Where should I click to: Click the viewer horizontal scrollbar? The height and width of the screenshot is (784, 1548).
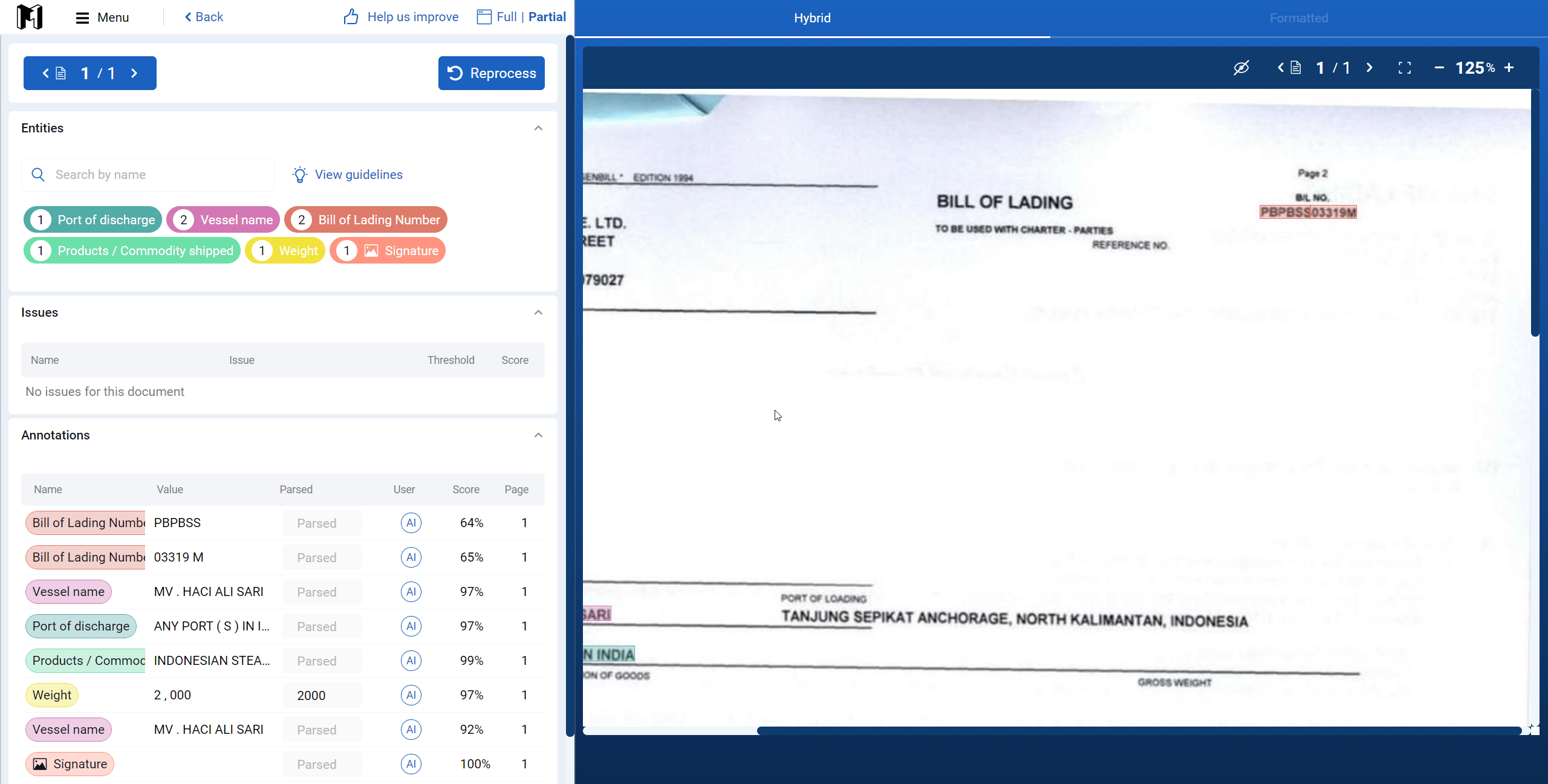point(1139,731)
